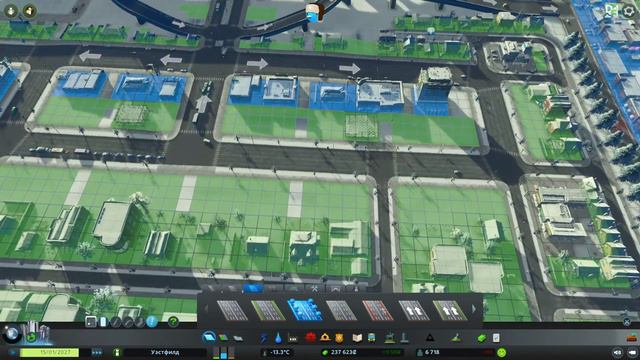
Task: Click the second round top-left icon
Action: 29,11
